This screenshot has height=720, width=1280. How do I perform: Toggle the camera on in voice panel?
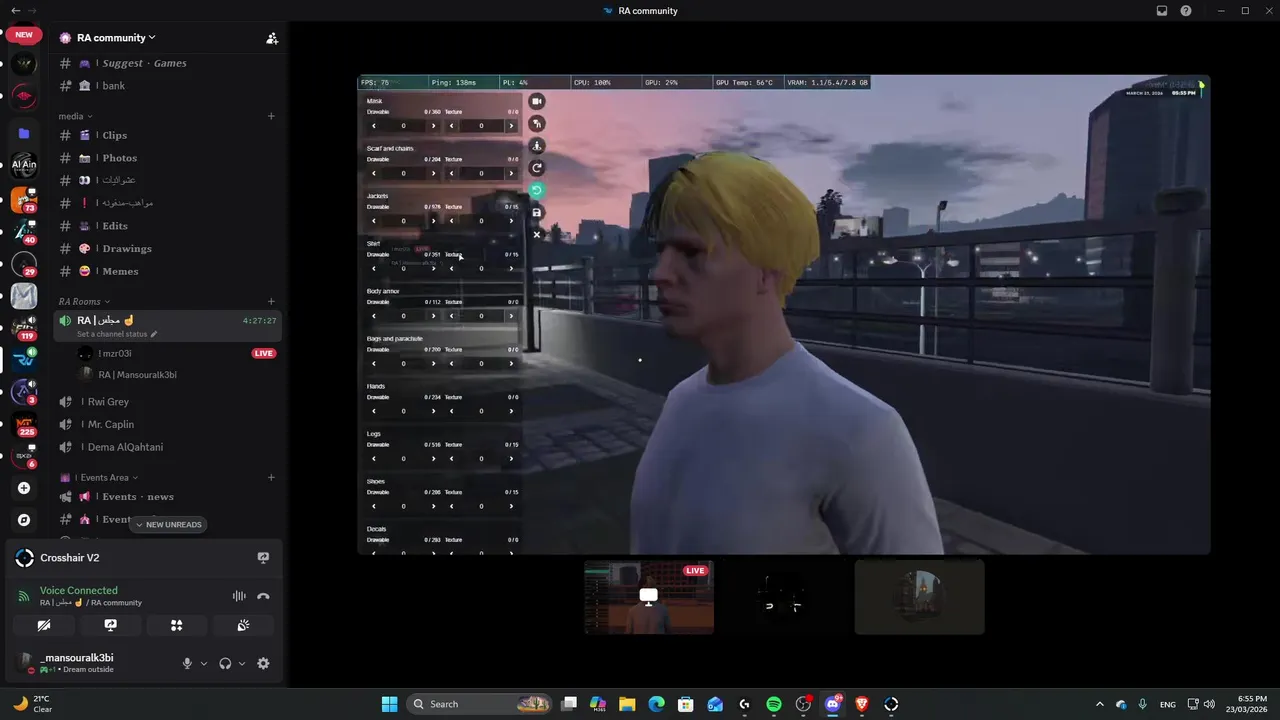[x=44, y=625]
